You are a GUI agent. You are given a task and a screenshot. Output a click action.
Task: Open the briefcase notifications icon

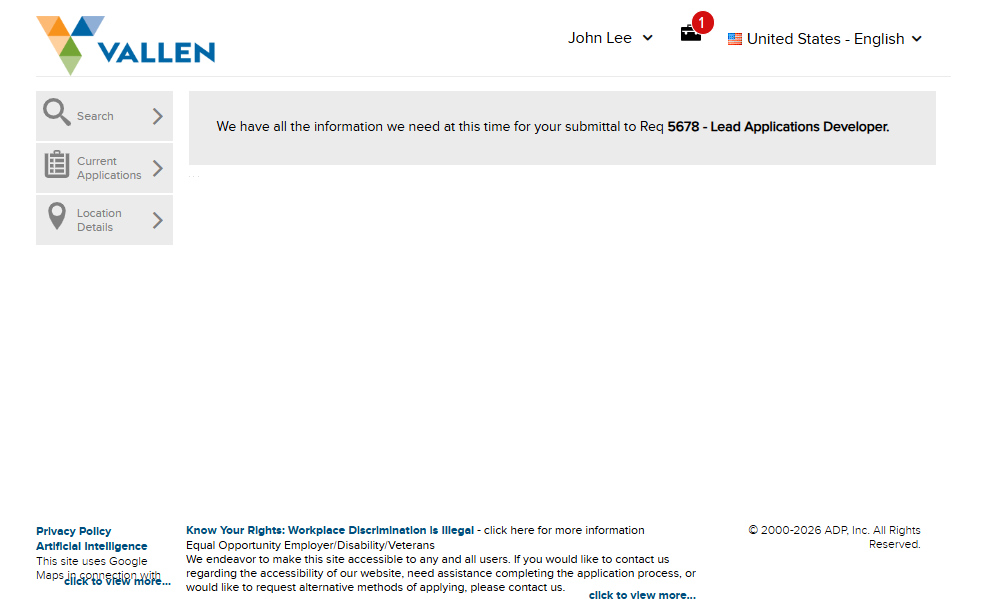(690, 34)
